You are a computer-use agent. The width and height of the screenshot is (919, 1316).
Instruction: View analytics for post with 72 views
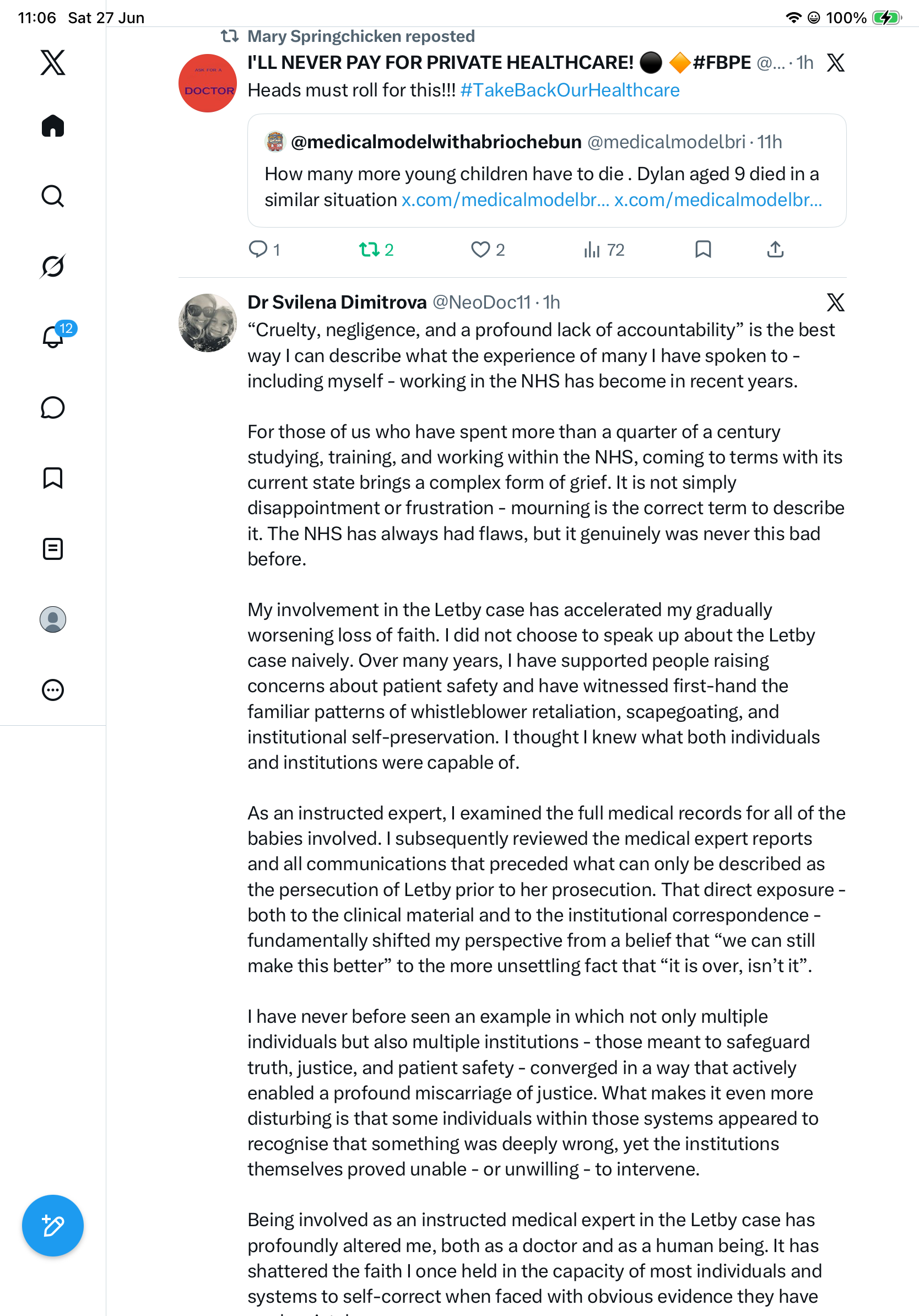click(x=604, y=249)
